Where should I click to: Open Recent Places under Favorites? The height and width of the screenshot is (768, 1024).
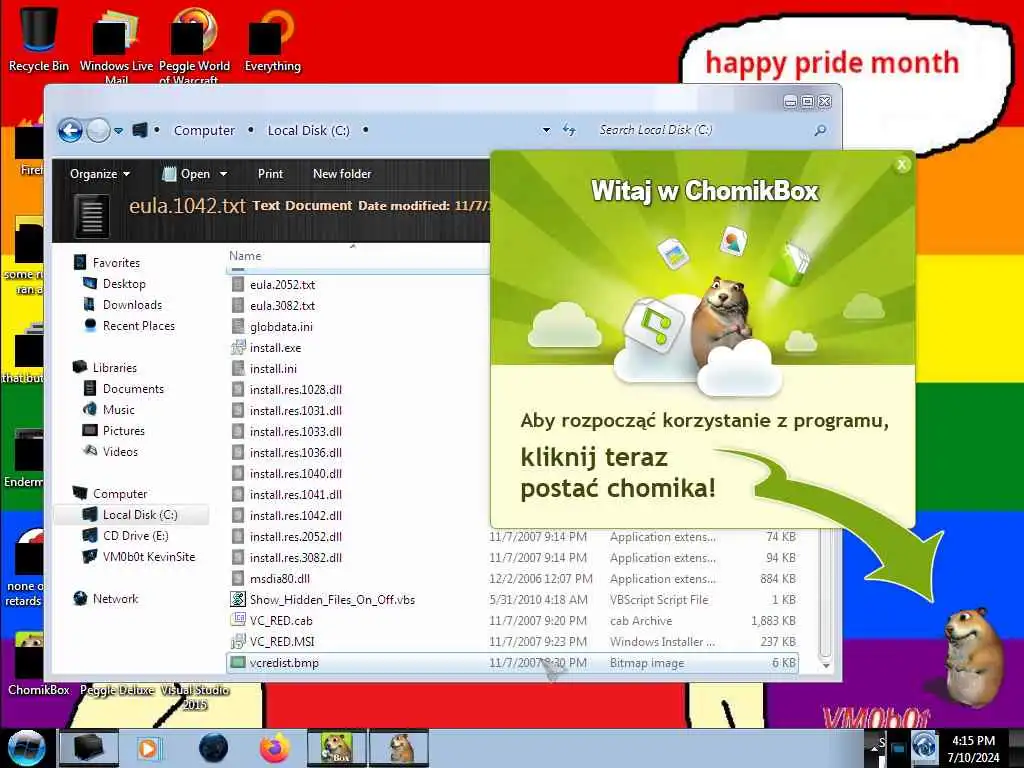[138, 325]
